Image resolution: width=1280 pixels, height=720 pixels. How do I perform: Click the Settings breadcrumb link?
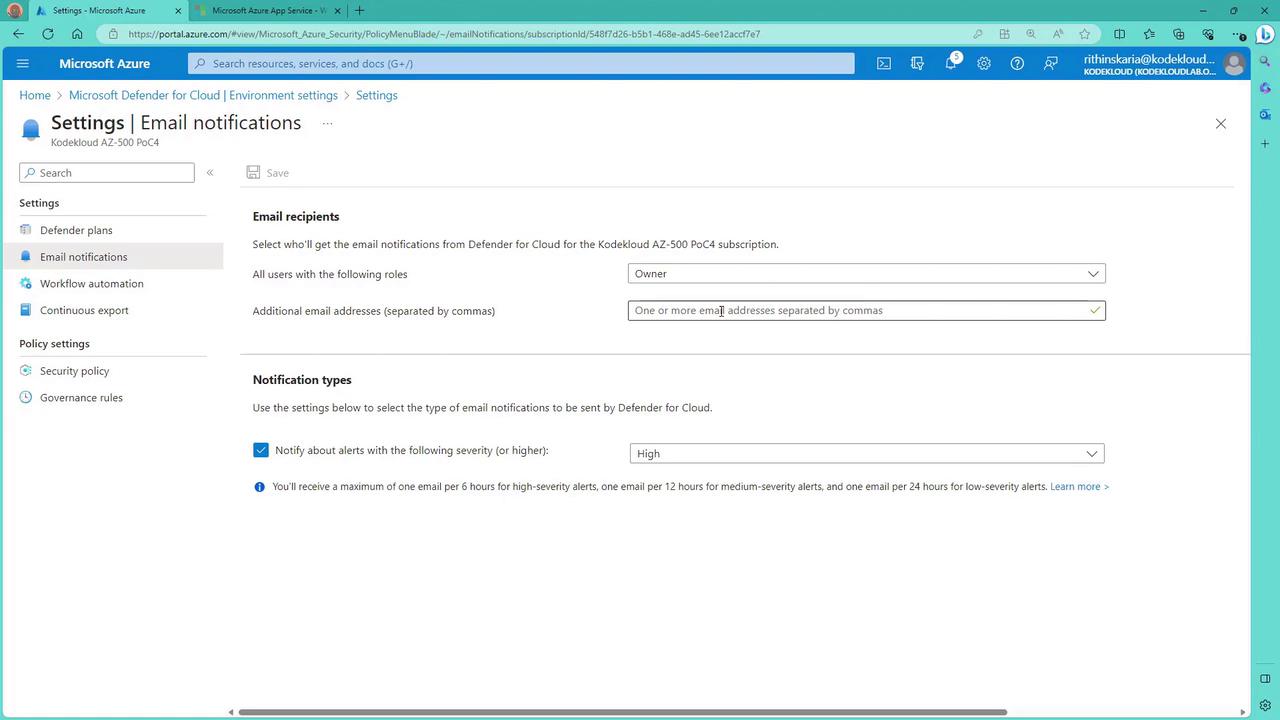[377, 96]
